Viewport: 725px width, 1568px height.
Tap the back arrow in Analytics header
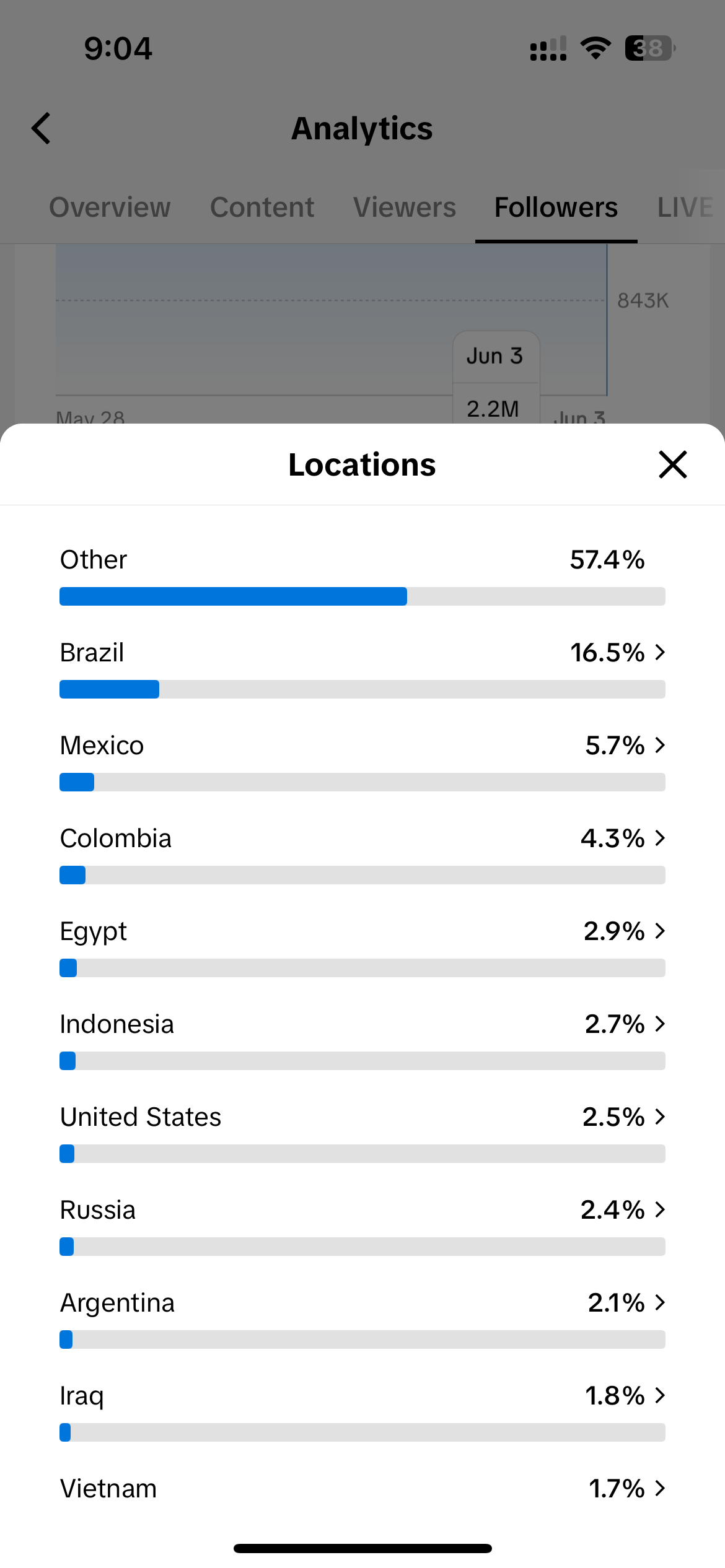(42, 129)
